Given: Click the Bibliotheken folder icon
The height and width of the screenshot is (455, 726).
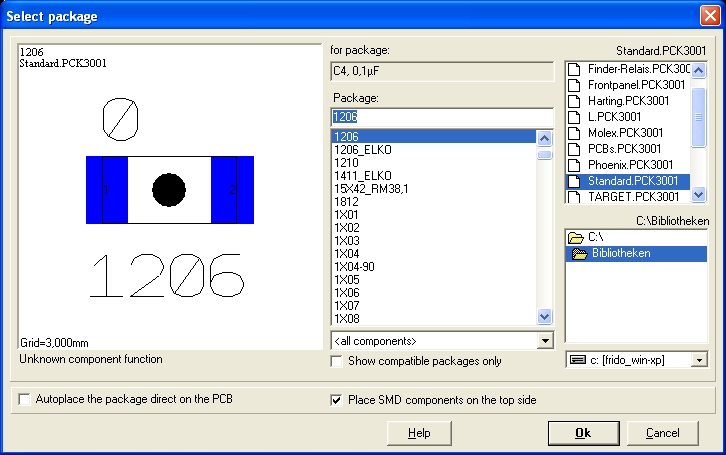Looking at the screenshot, I should [x=580, y=254].
